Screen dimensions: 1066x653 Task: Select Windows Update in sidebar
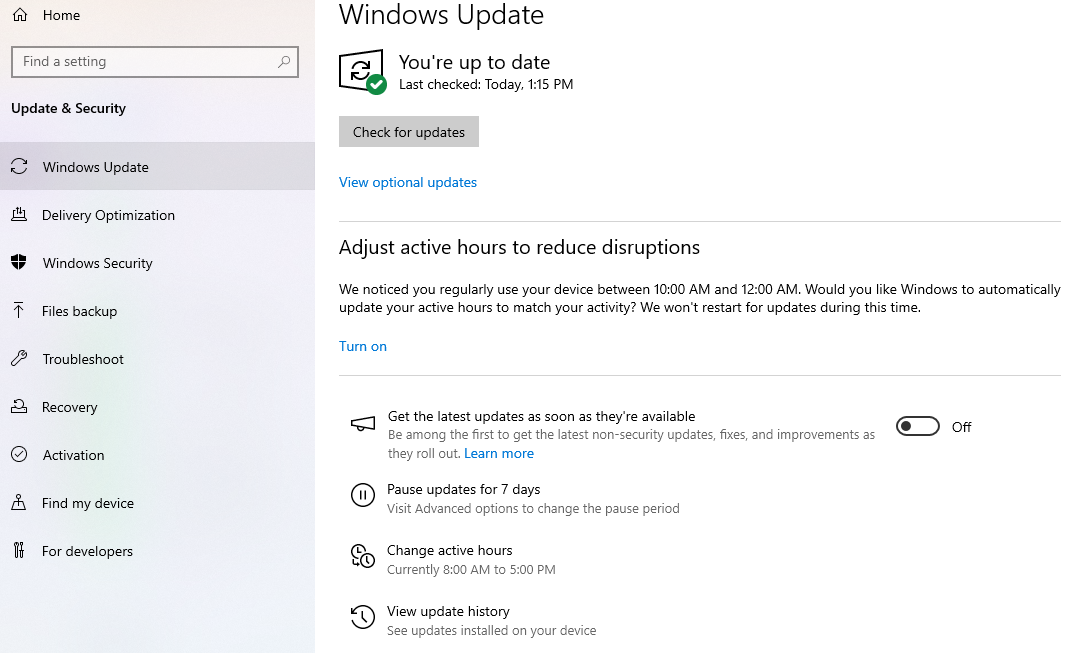click(157, 166)
